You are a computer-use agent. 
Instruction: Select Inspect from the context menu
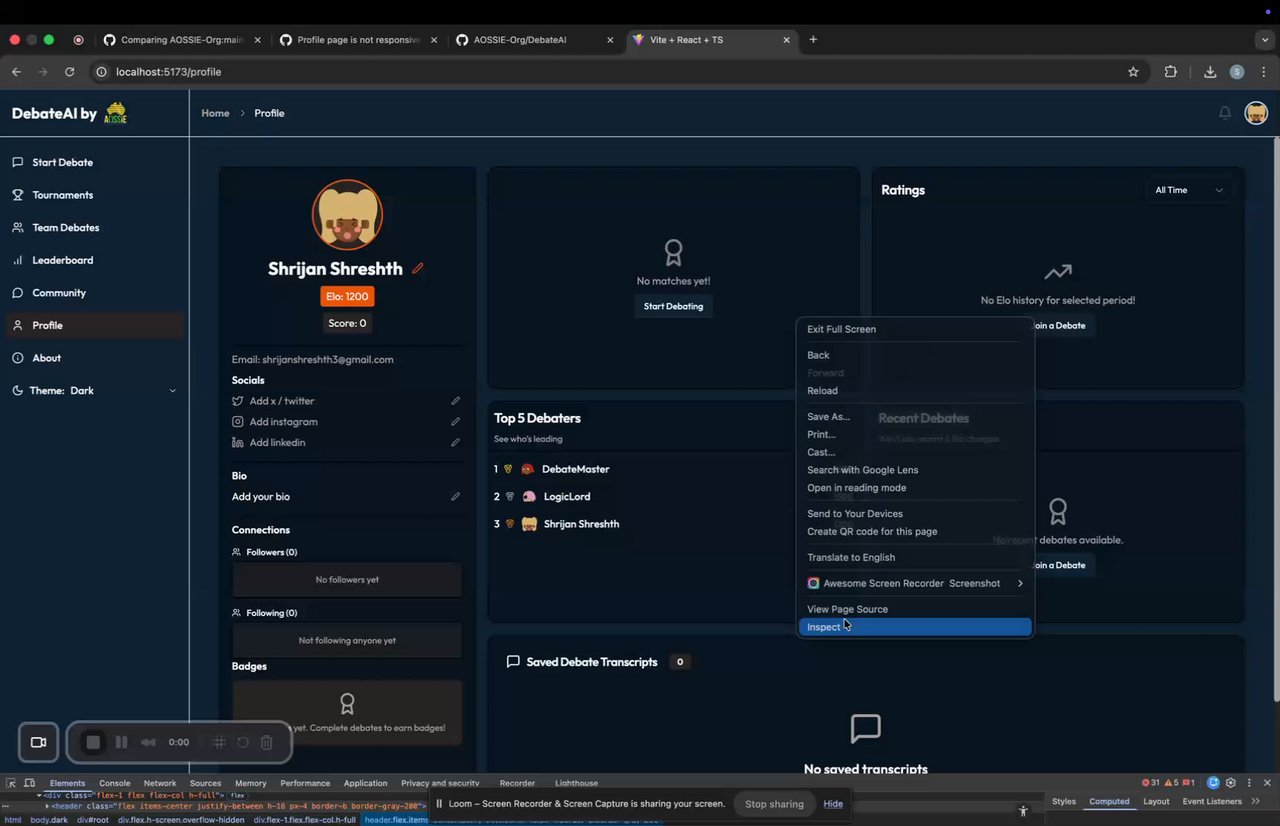[x=914, y=627]
